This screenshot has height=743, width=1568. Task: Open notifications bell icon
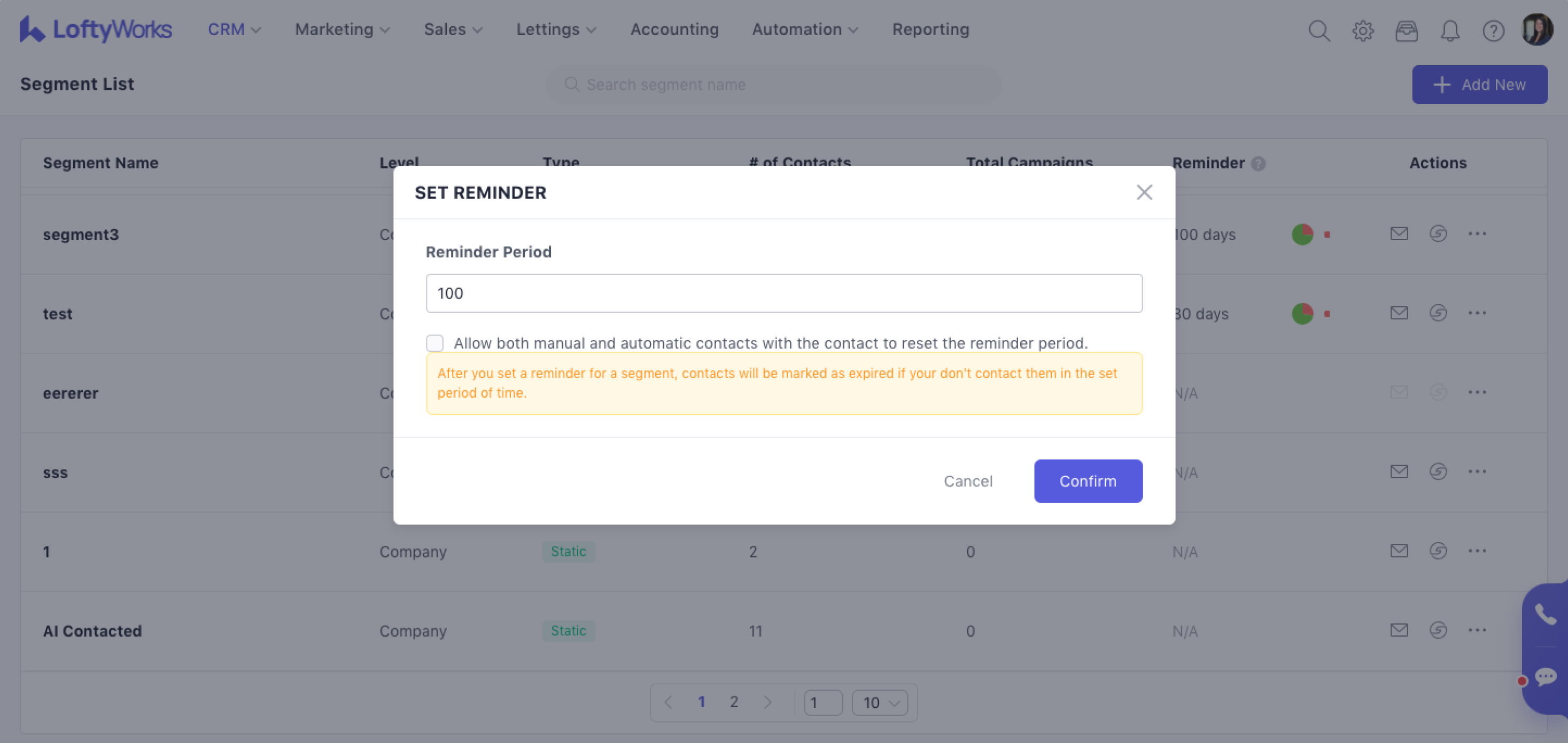[1450, 30]
